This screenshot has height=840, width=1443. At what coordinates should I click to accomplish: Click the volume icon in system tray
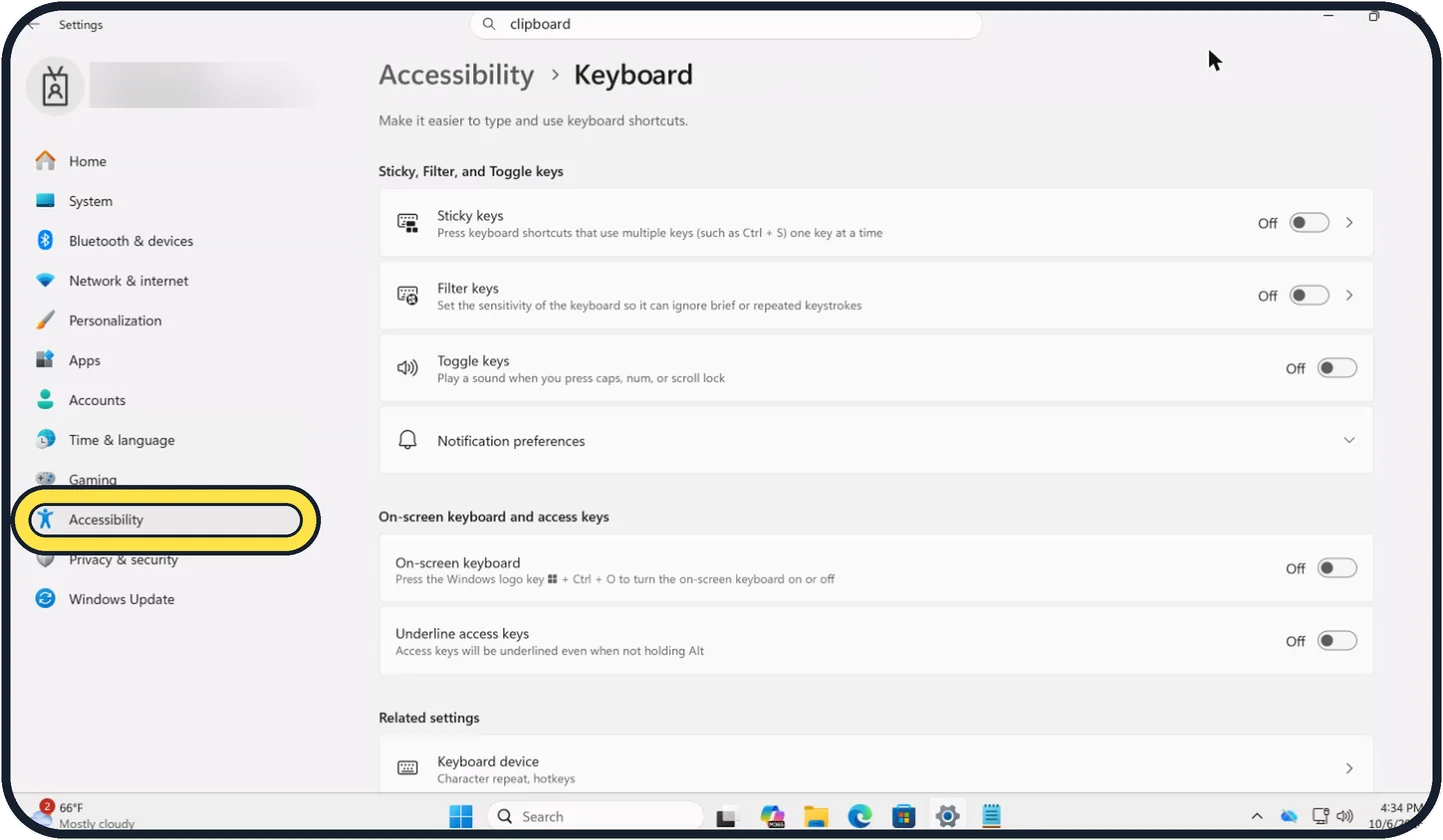[1345, 816]
